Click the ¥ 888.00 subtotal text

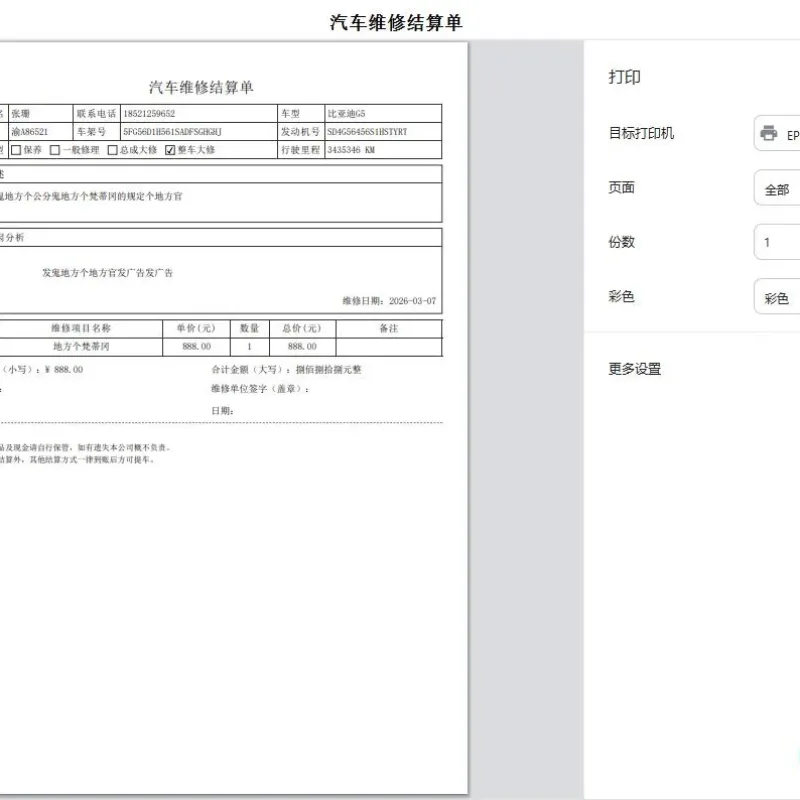pyautogui.click(x=64, y=369)
